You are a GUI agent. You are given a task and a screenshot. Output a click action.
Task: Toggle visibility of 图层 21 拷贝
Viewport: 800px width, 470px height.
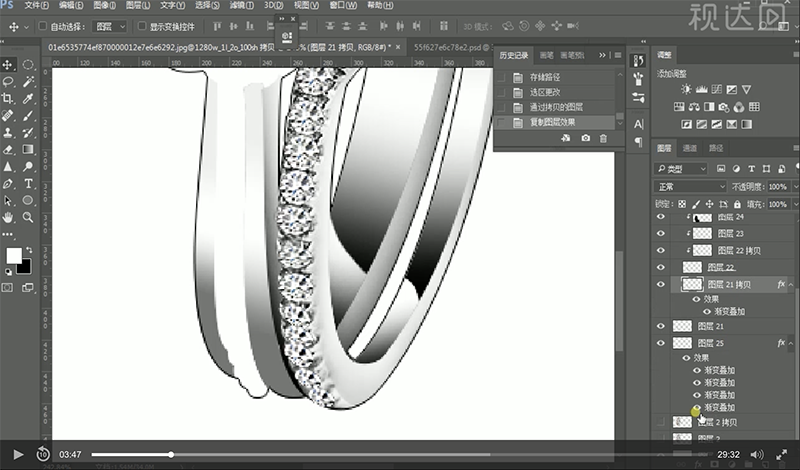(x=661, y=284)
